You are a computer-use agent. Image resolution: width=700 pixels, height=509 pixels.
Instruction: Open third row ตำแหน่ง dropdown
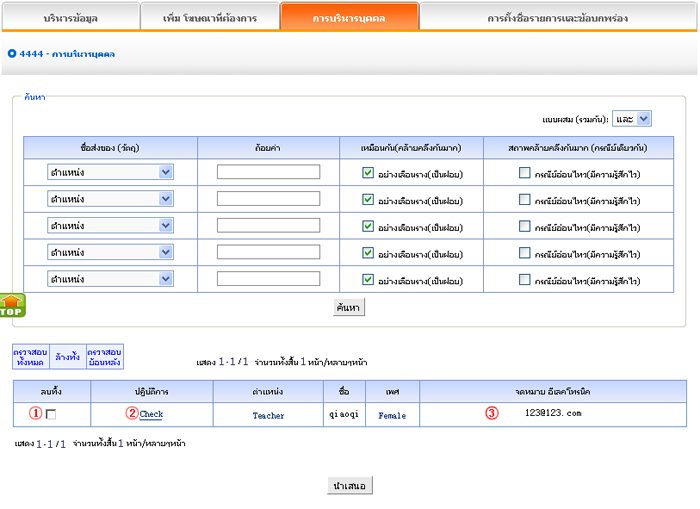point(110,225)
